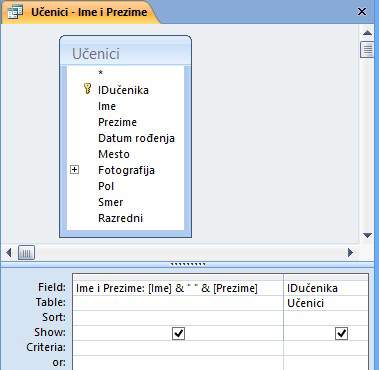The image size is (379, 370).
Task: Click the Ime i Prezime expression field cell
Action: tap(178, 288)
